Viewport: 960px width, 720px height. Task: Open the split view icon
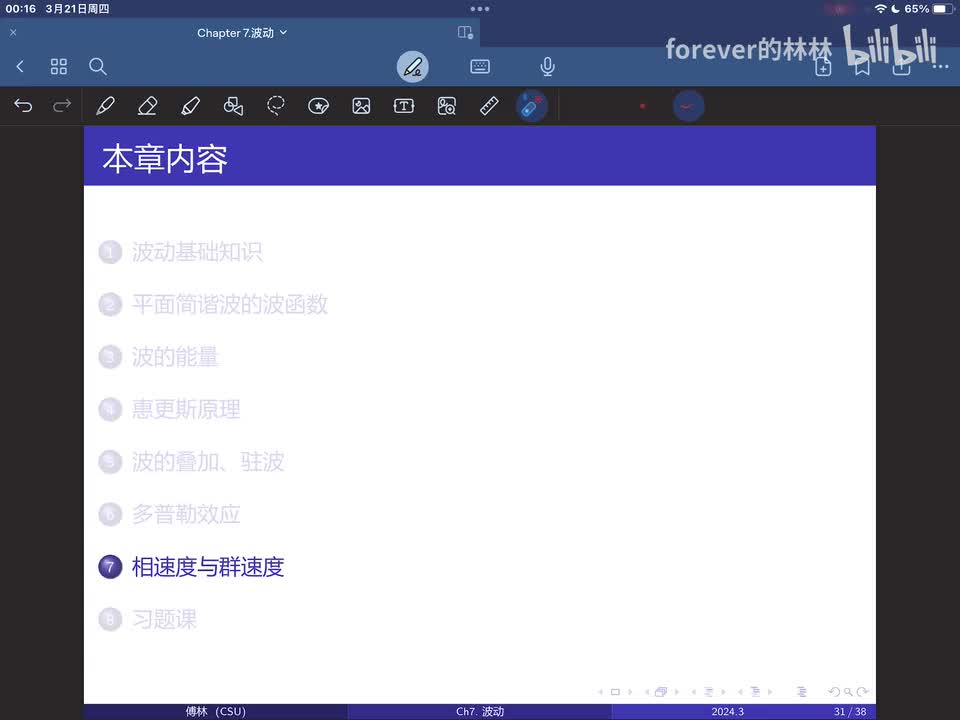pos(465,32)
